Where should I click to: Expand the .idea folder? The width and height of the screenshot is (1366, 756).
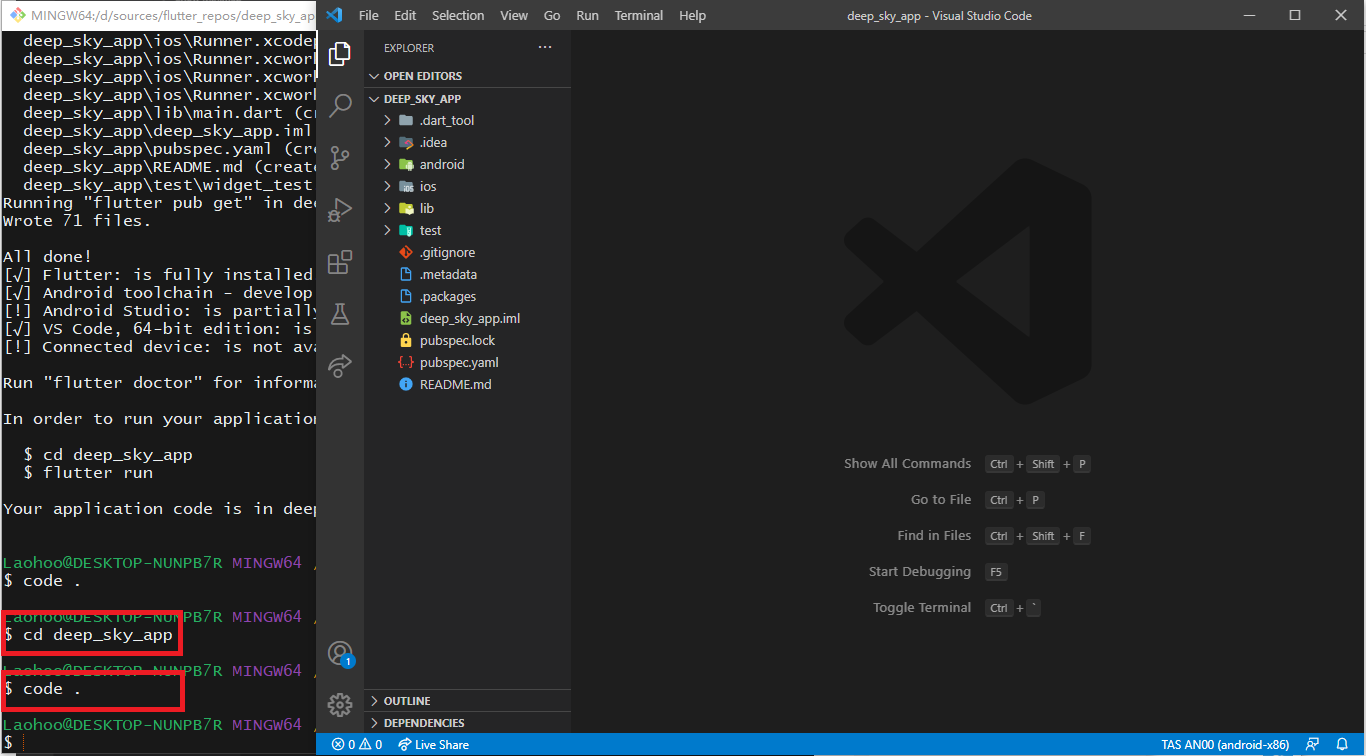467,142
